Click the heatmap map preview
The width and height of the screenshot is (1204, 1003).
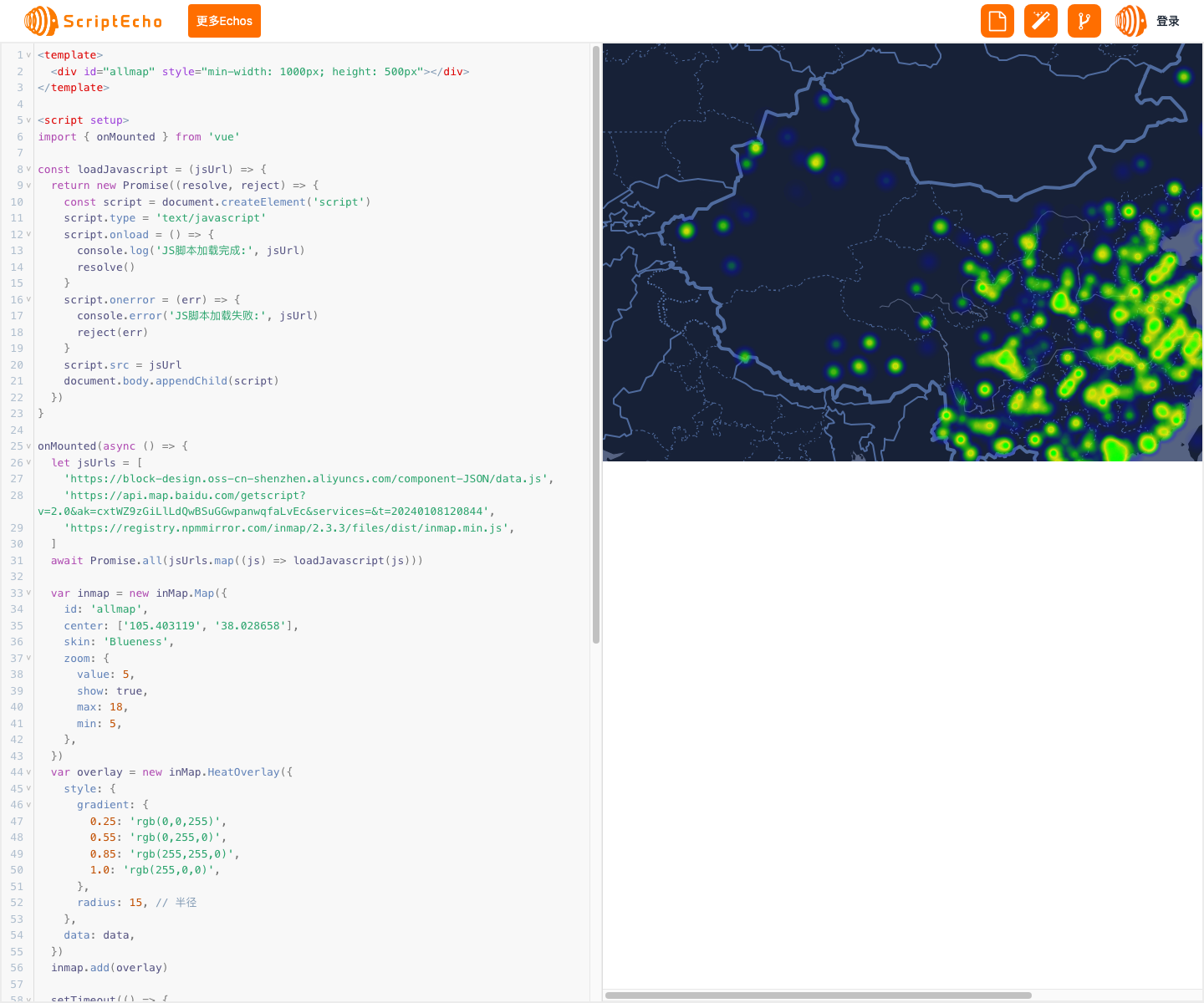point(902,252)
